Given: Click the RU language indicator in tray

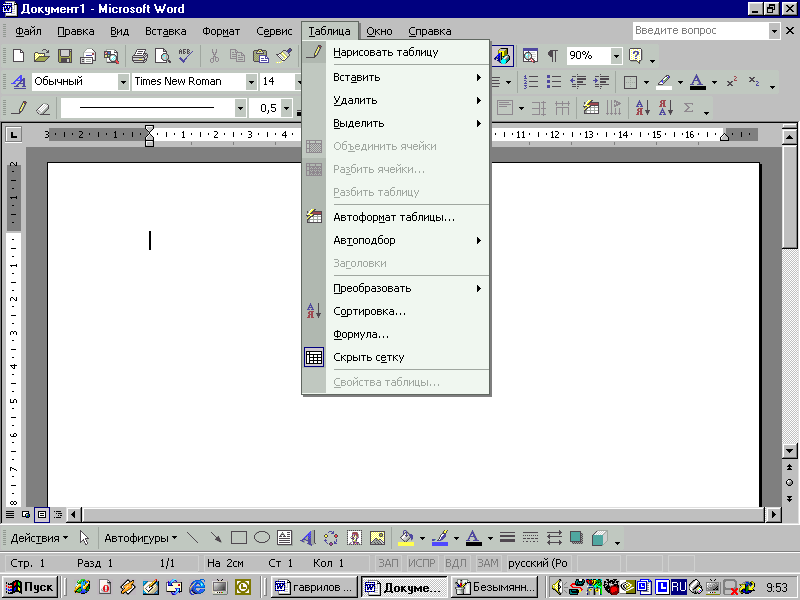Looking at the screenshot, I should point(678,587).
